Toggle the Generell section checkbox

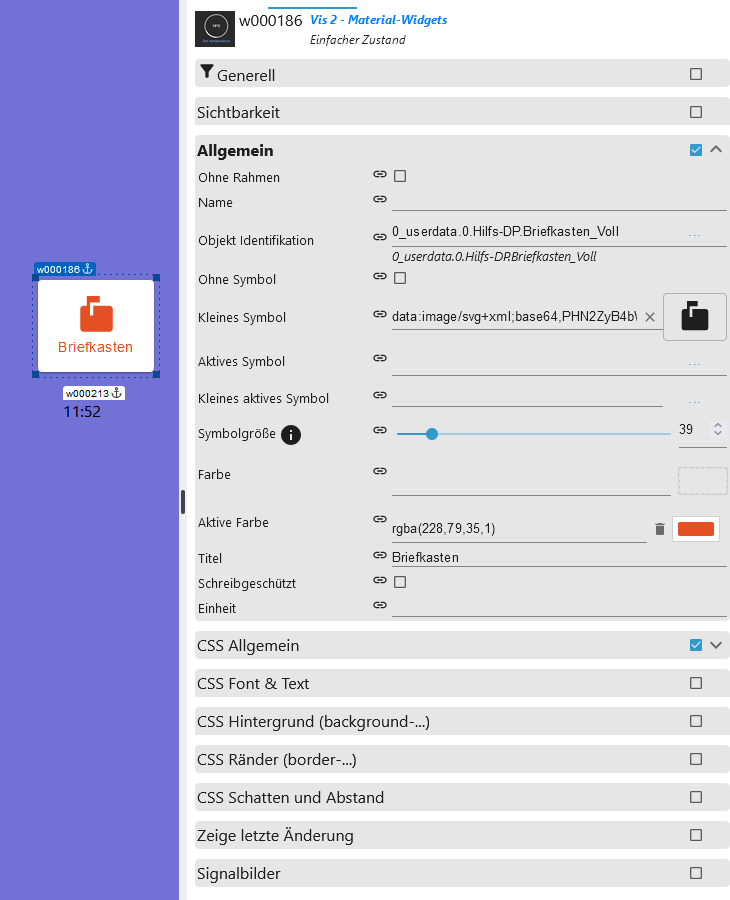point(696,74)
